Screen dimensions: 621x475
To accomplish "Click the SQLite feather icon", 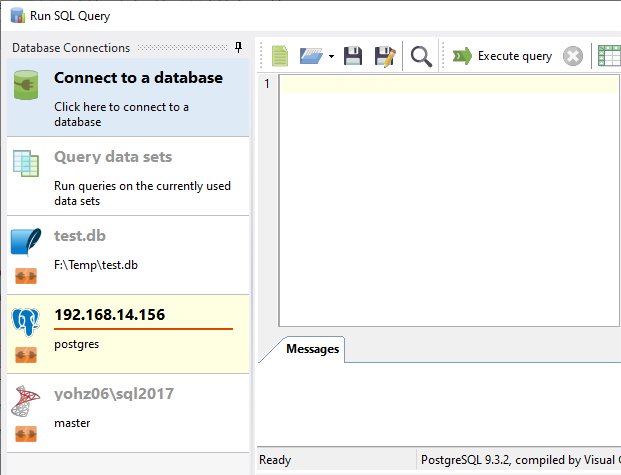I will [x=26, y=242].
